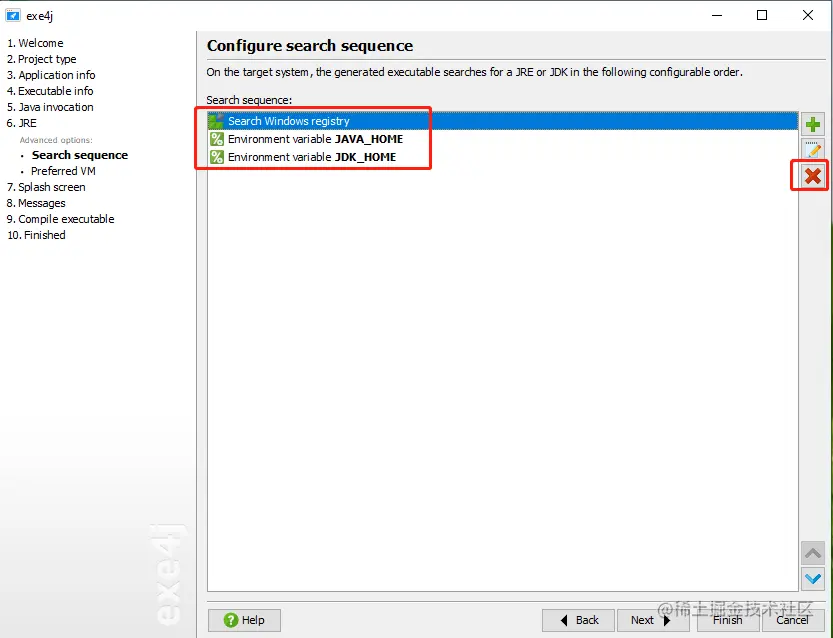The height and width of the screenshot is (638, 833).
Task: Select Search Windows registry entry
Action: (x=503, y=121)
